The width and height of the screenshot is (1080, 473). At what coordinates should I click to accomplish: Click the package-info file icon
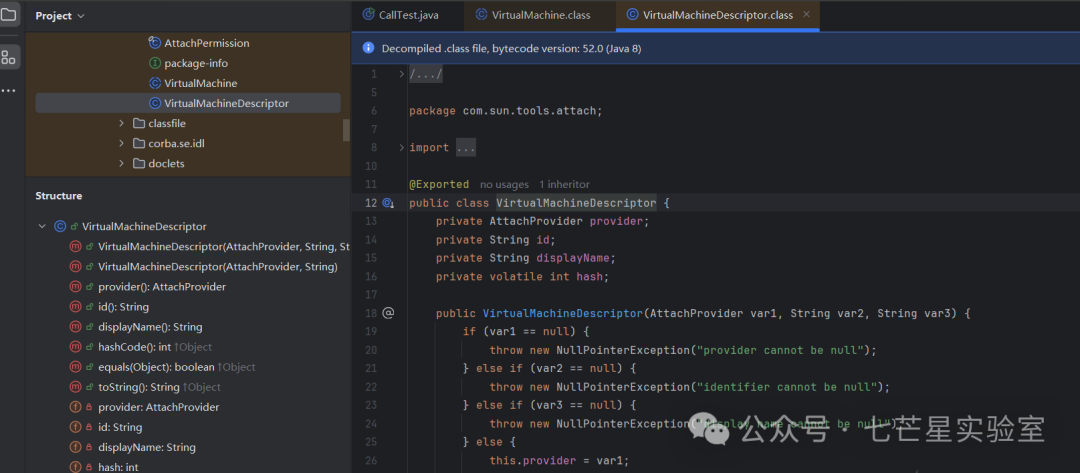155,63
